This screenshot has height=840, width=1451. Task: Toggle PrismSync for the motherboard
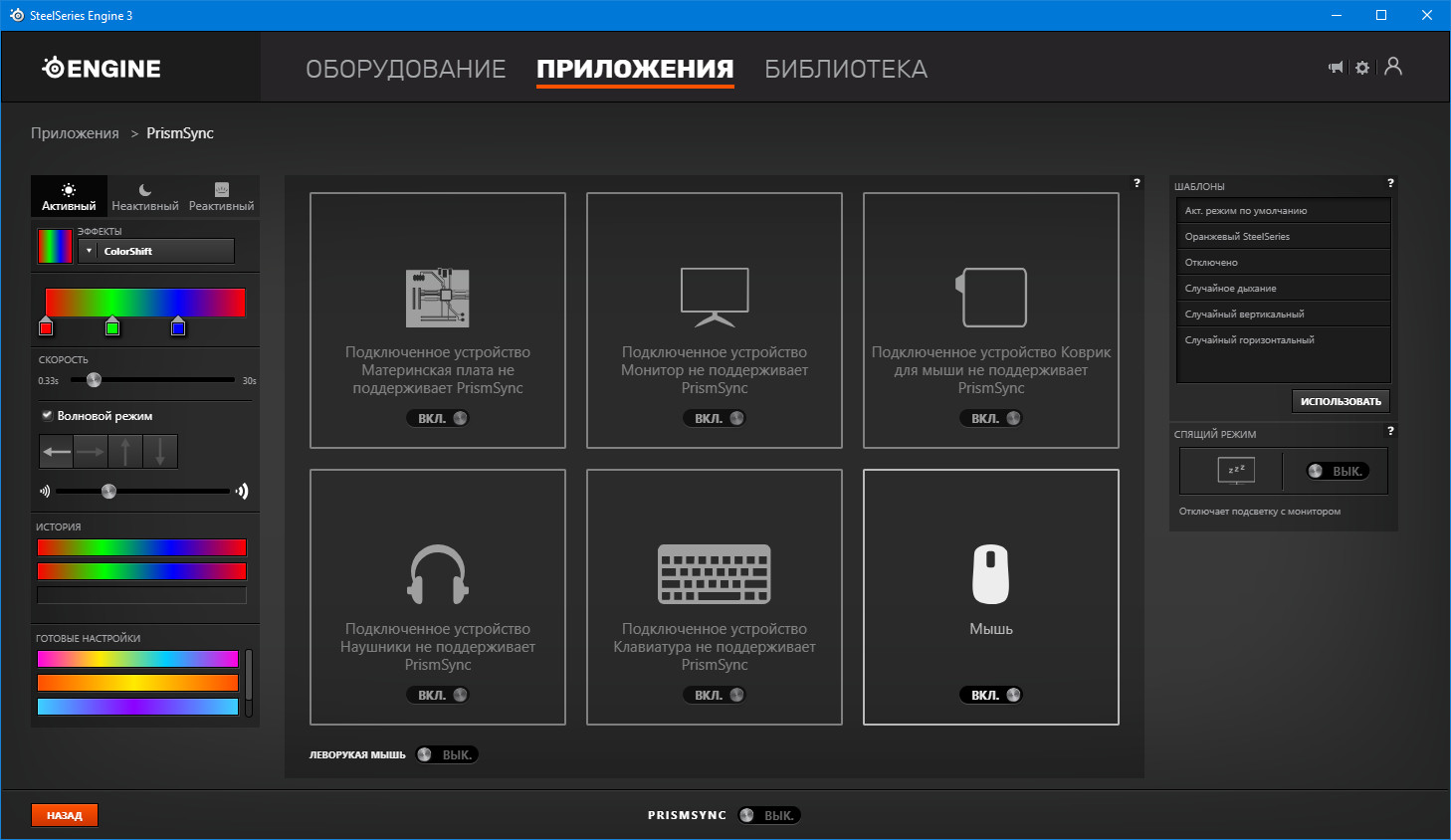(438, 418)
